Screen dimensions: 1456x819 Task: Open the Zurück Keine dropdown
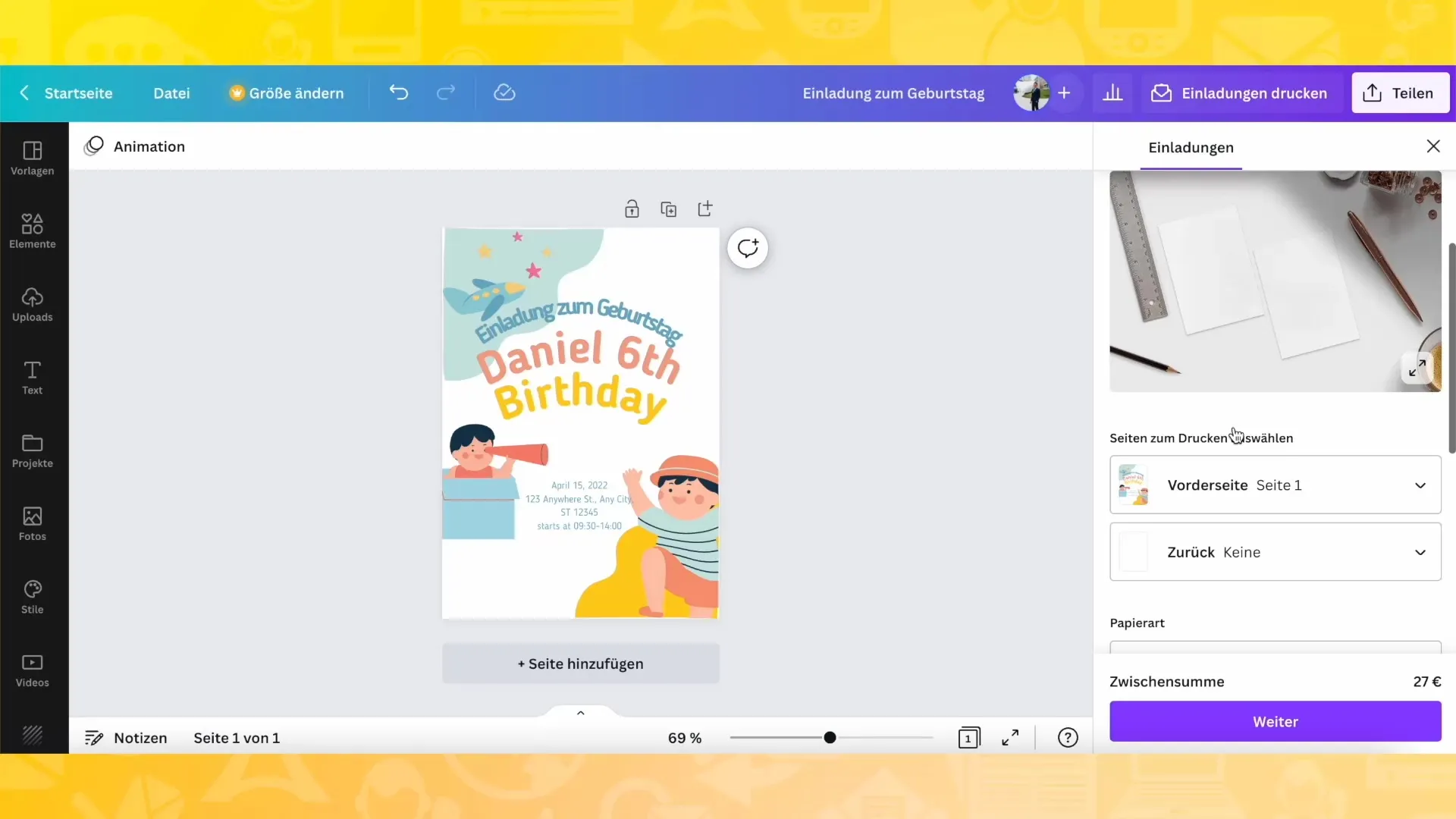click(1275, 552)
